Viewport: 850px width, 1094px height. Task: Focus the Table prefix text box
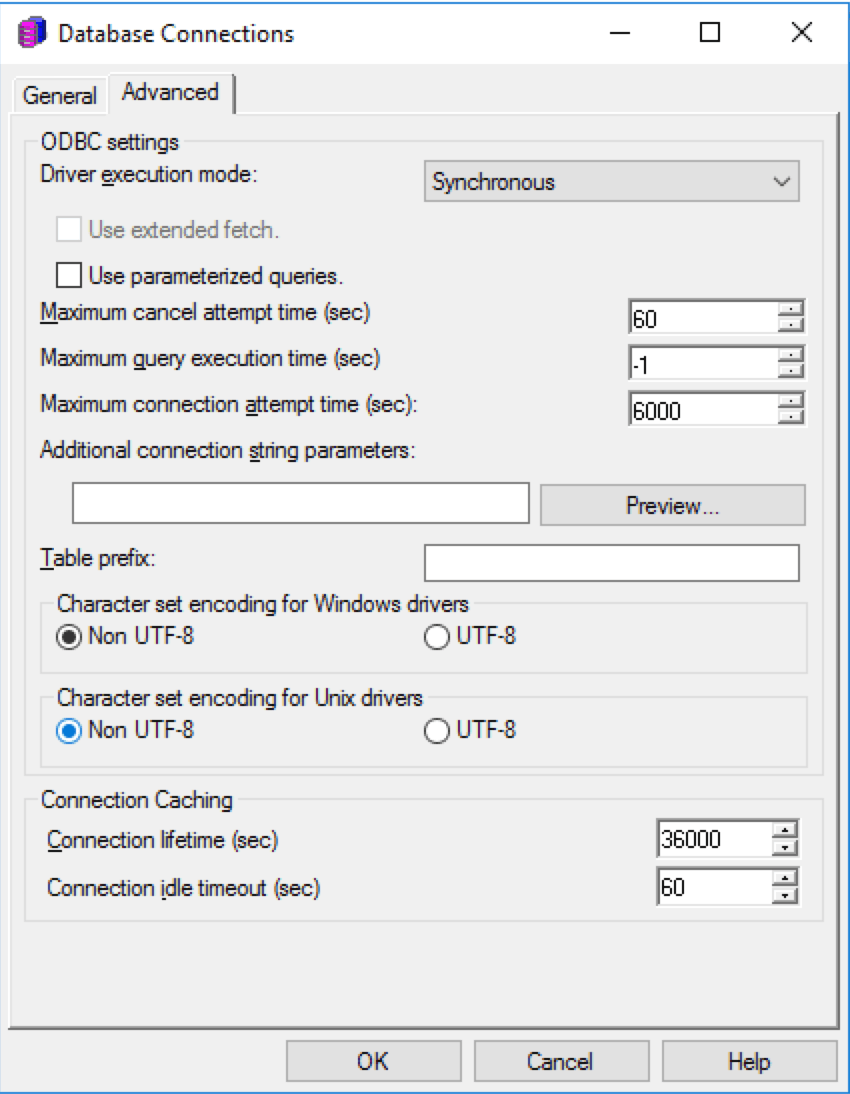[611, 563]
